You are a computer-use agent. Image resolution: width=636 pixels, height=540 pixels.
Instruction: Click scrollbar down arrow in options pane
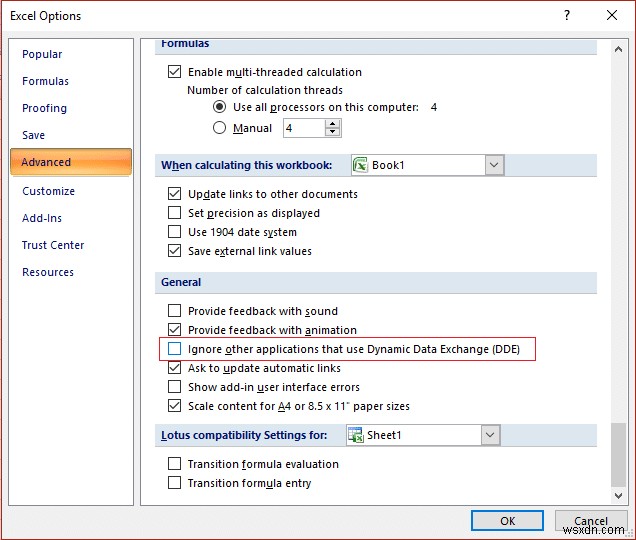(617, 494)
